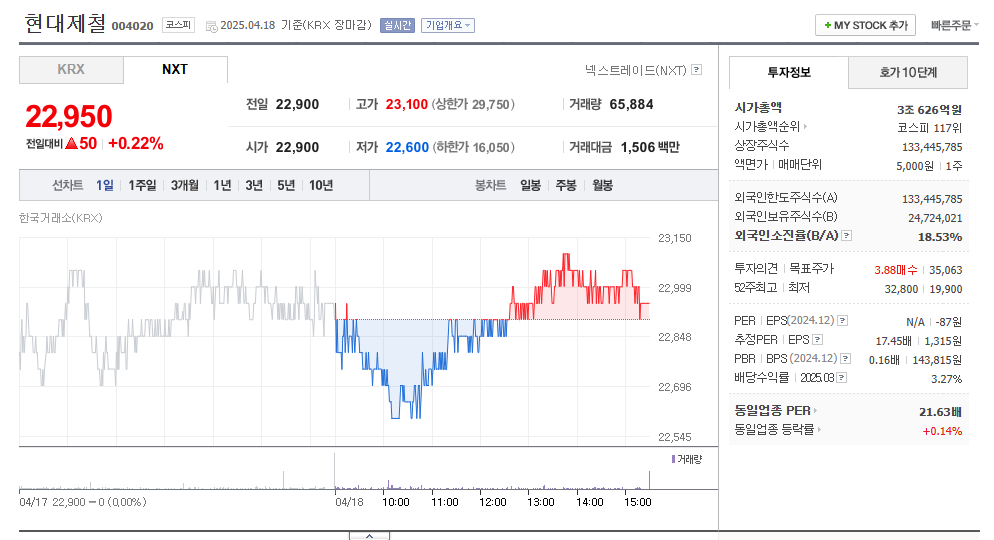Open help icon next to PER EPS(2024.12)
994x540 pixels.
pyautogui.click(x=842, y=321)
